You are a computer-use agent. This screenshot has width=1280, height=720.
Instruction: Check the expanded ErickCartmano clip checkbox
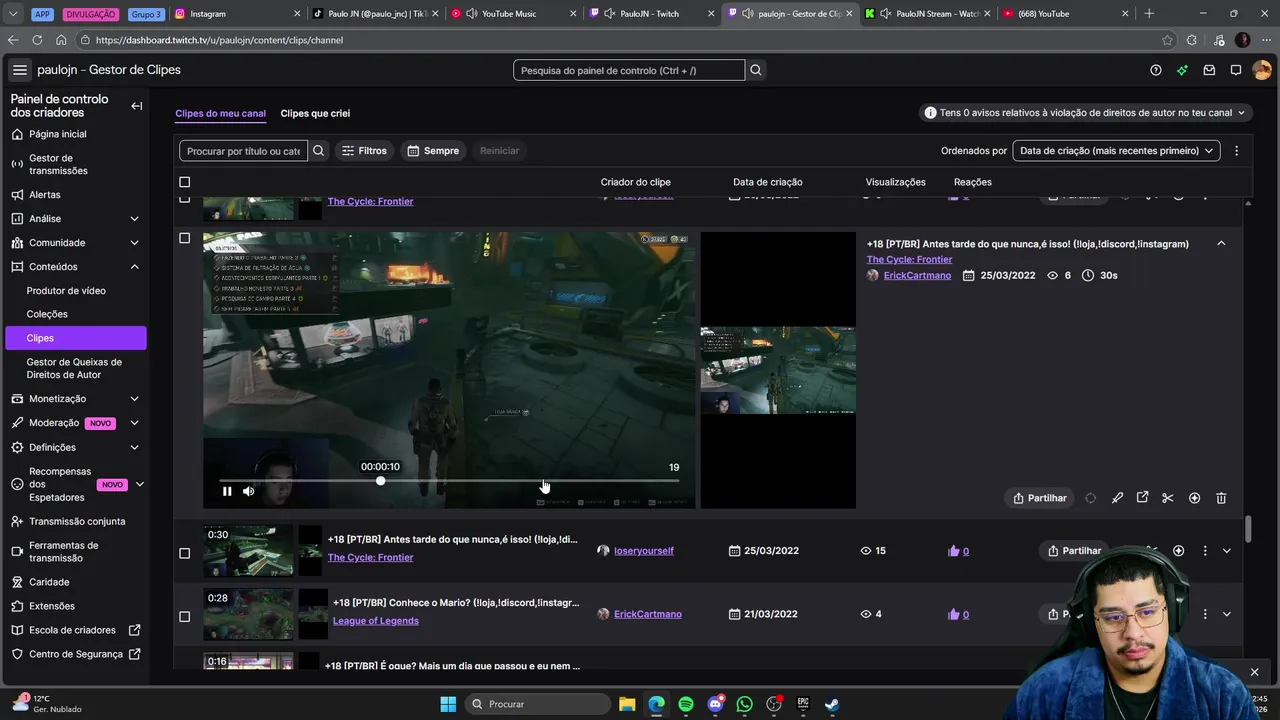(184, 238)
